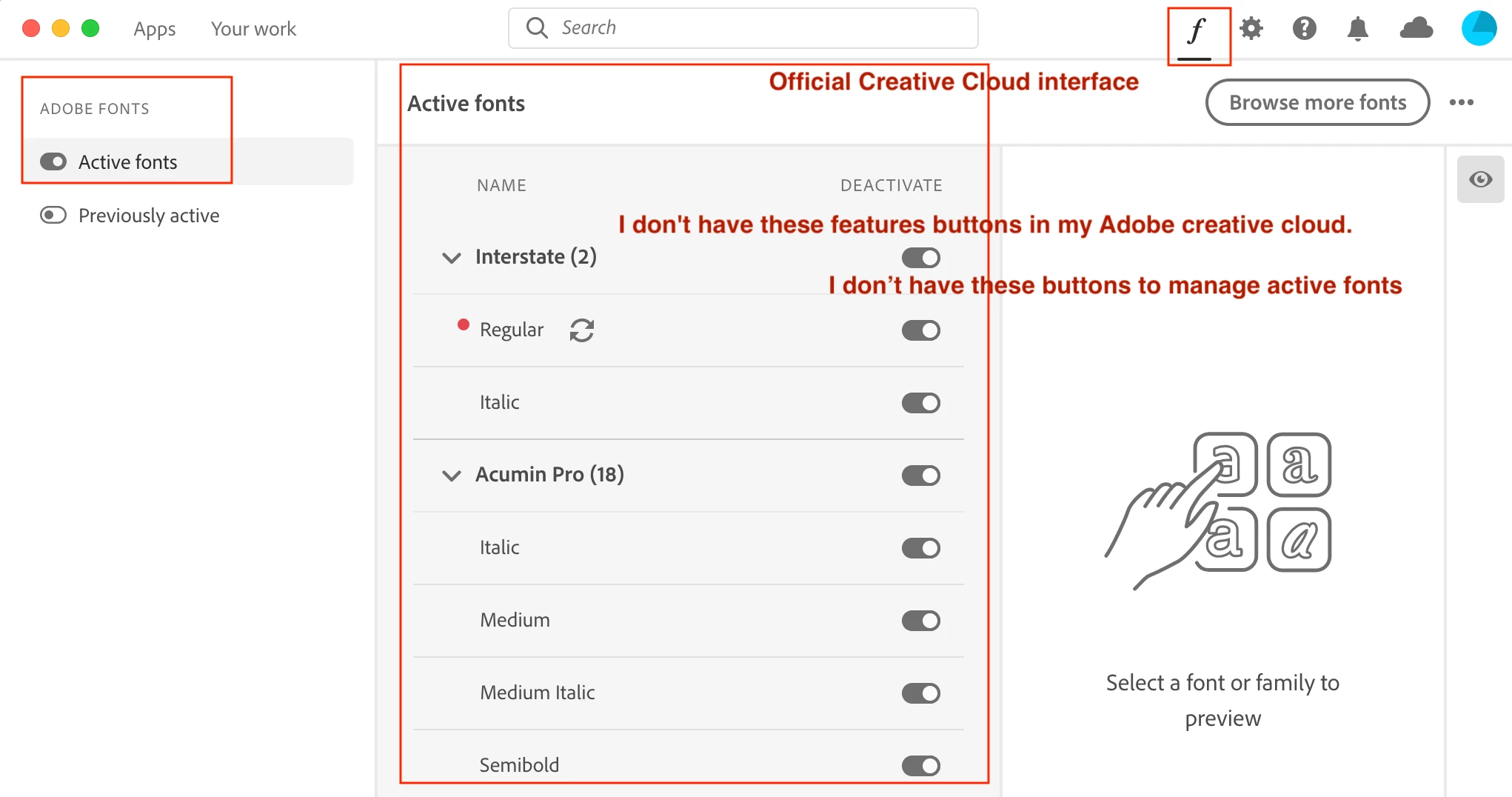This screenshot has height=797, width=1512.
Task: Click Browse more fonts button
Action: pos(1318,102)
